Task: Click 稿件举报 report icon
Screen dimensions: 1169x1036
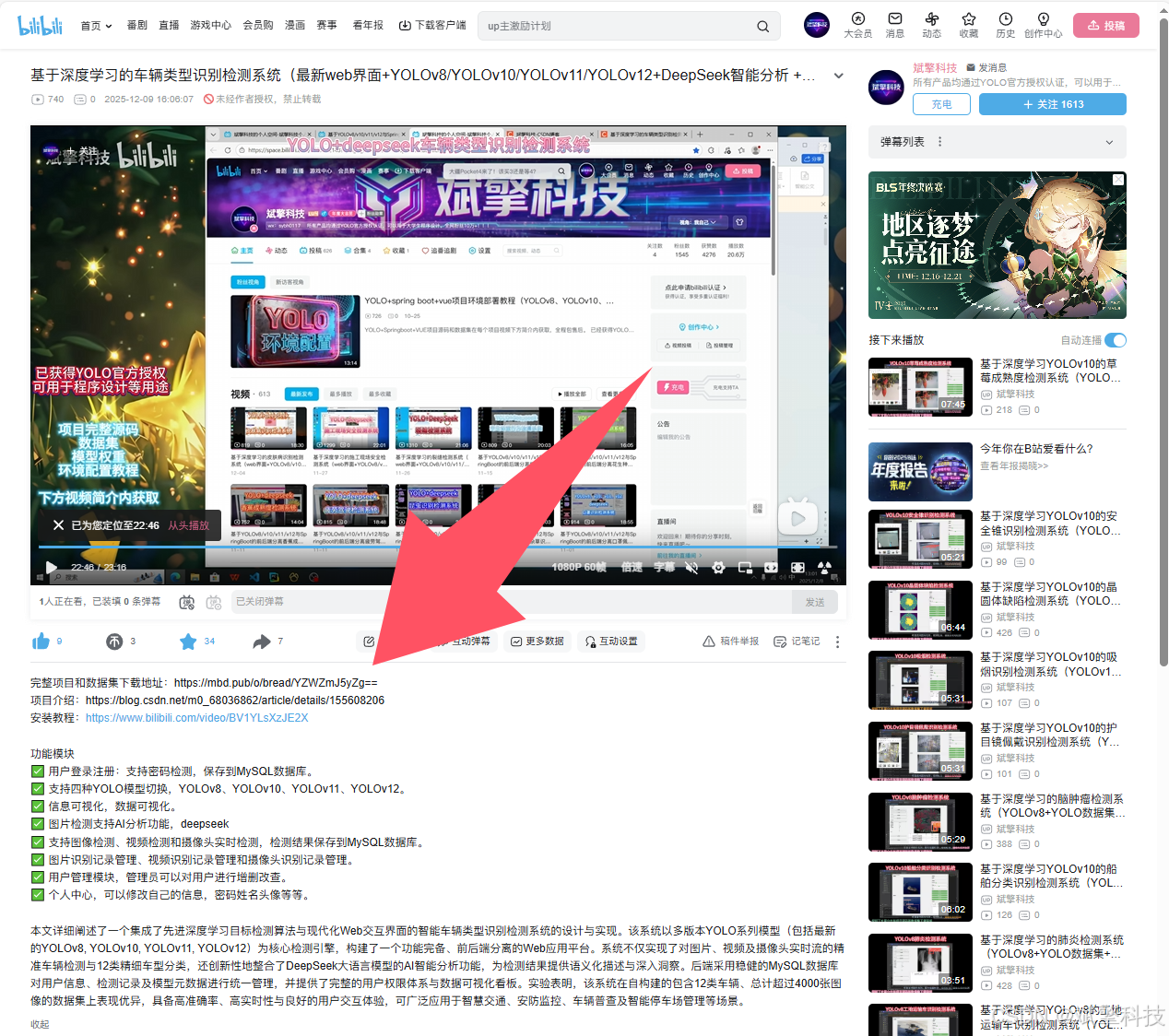Action: (x=730, y=642)
